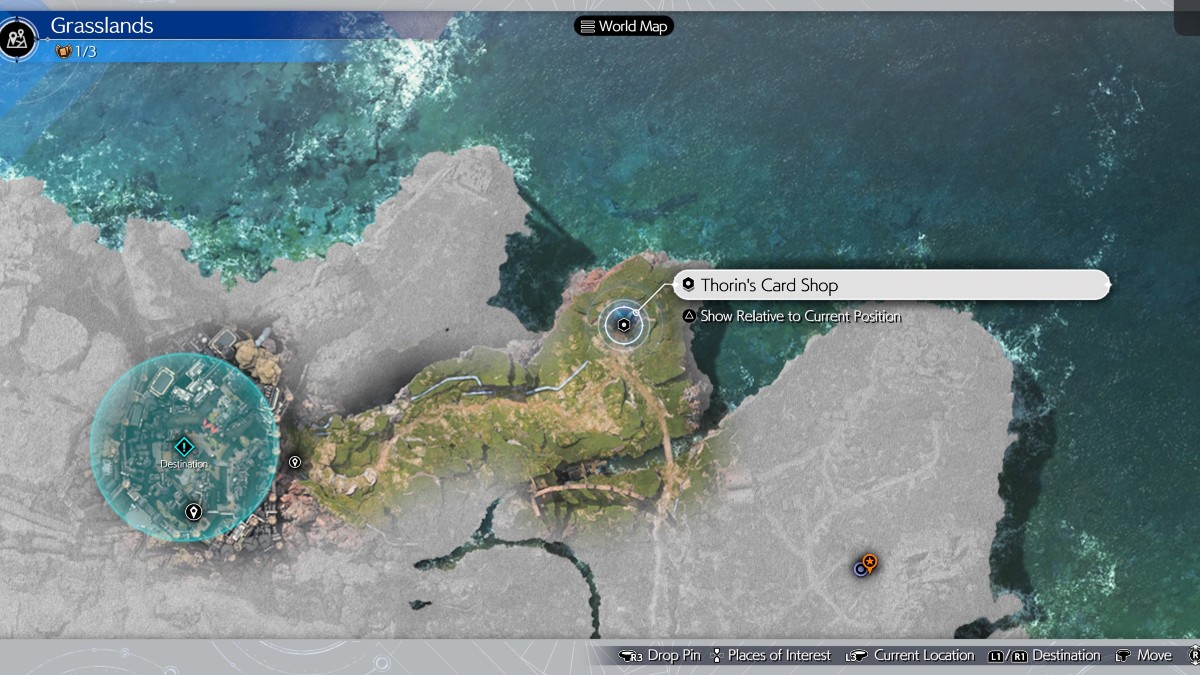Click the location pin inside the teal circle

tap(194, 512)
